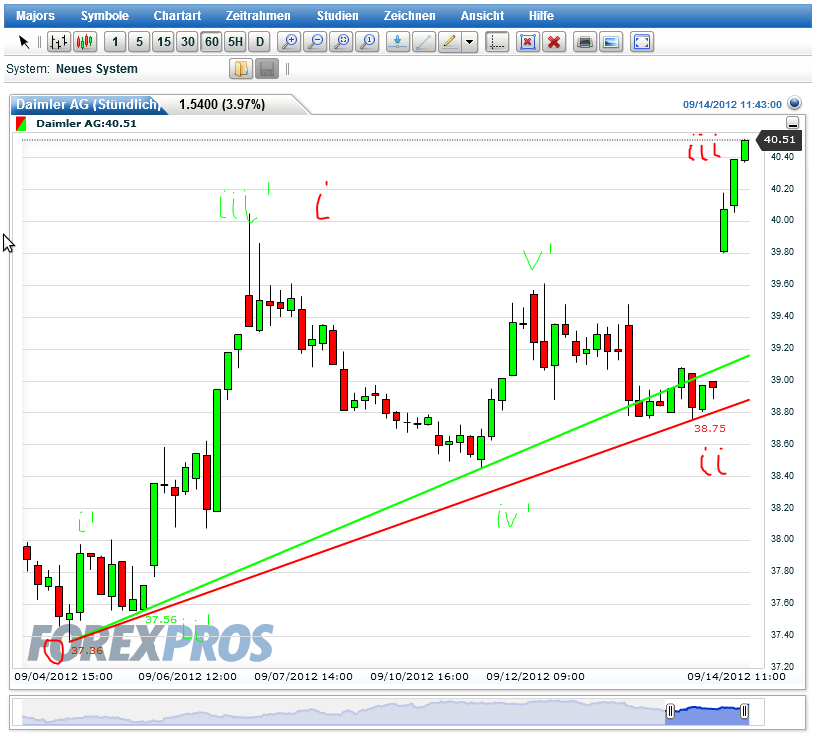The image size is (816, 735).
Task: Open the crosshair cursor tool
Action: point(497,42)
